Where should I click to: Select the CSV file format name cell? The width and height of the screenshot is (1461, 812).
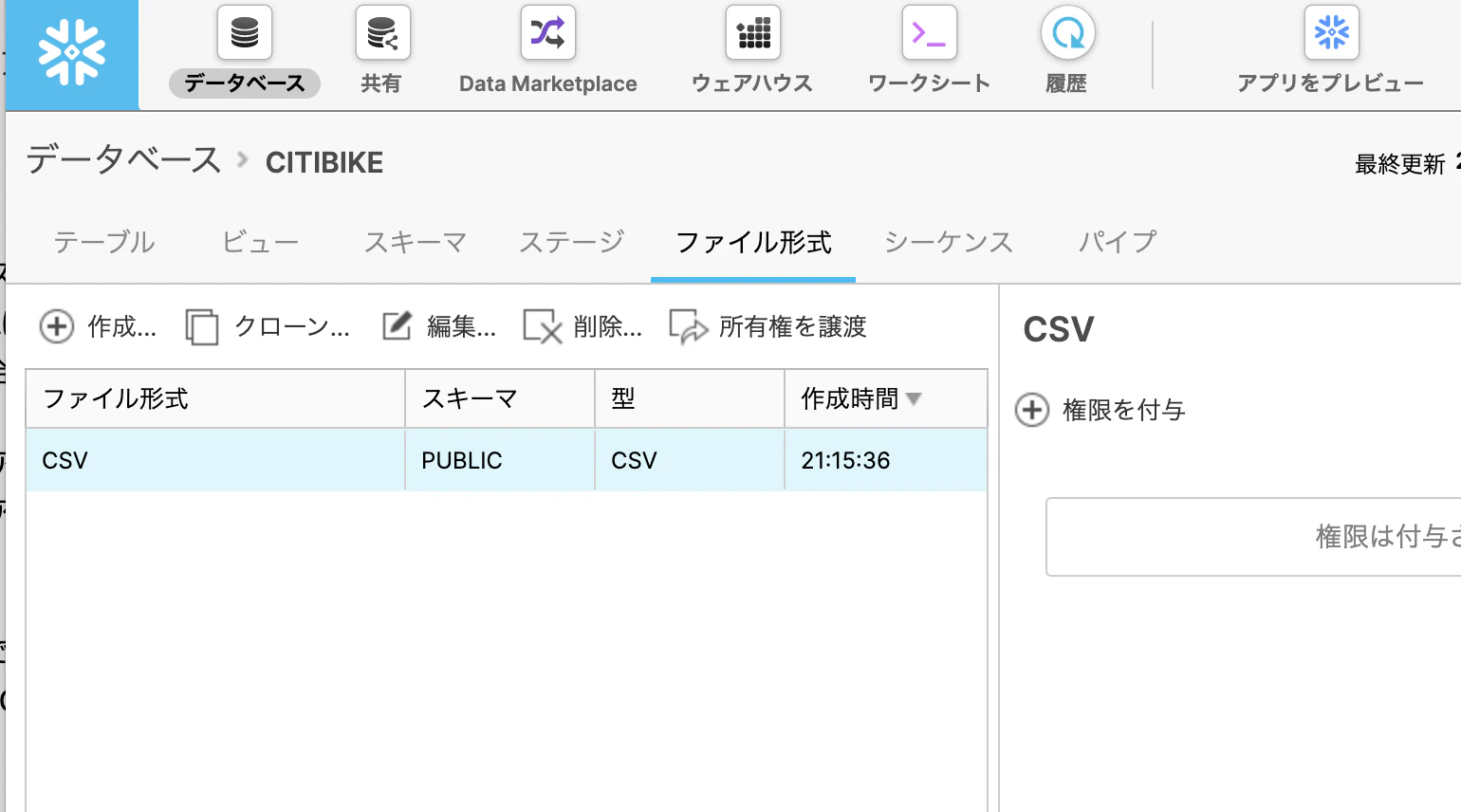click(215, 460)
